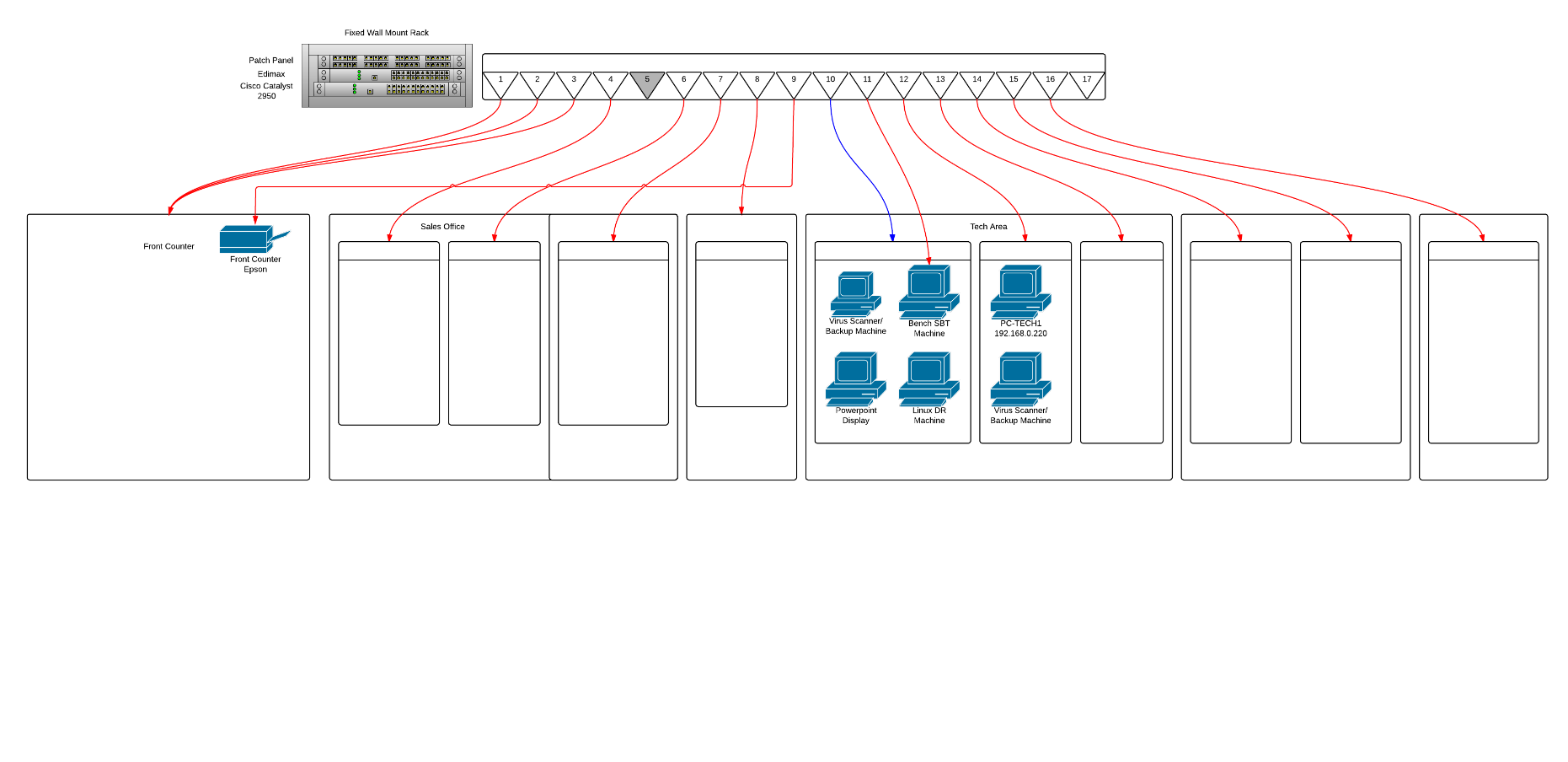This screenshot has width=1568, height=762.
Task: Select the grayed-out port 5 triangle
Action: 647,84
